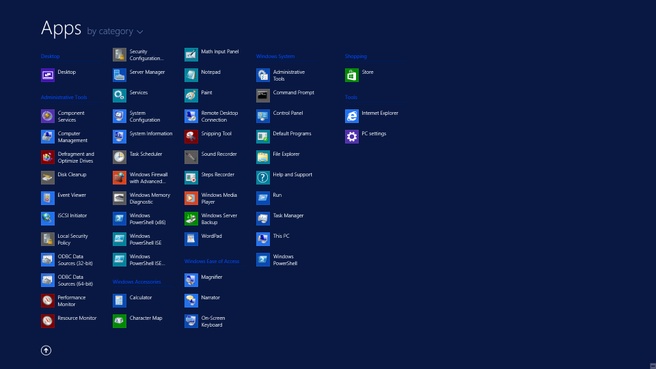The height and width of the screenshot is (369, 656).
Task: Click the Windows Accessories category heading
Action: tap(137, 282)
